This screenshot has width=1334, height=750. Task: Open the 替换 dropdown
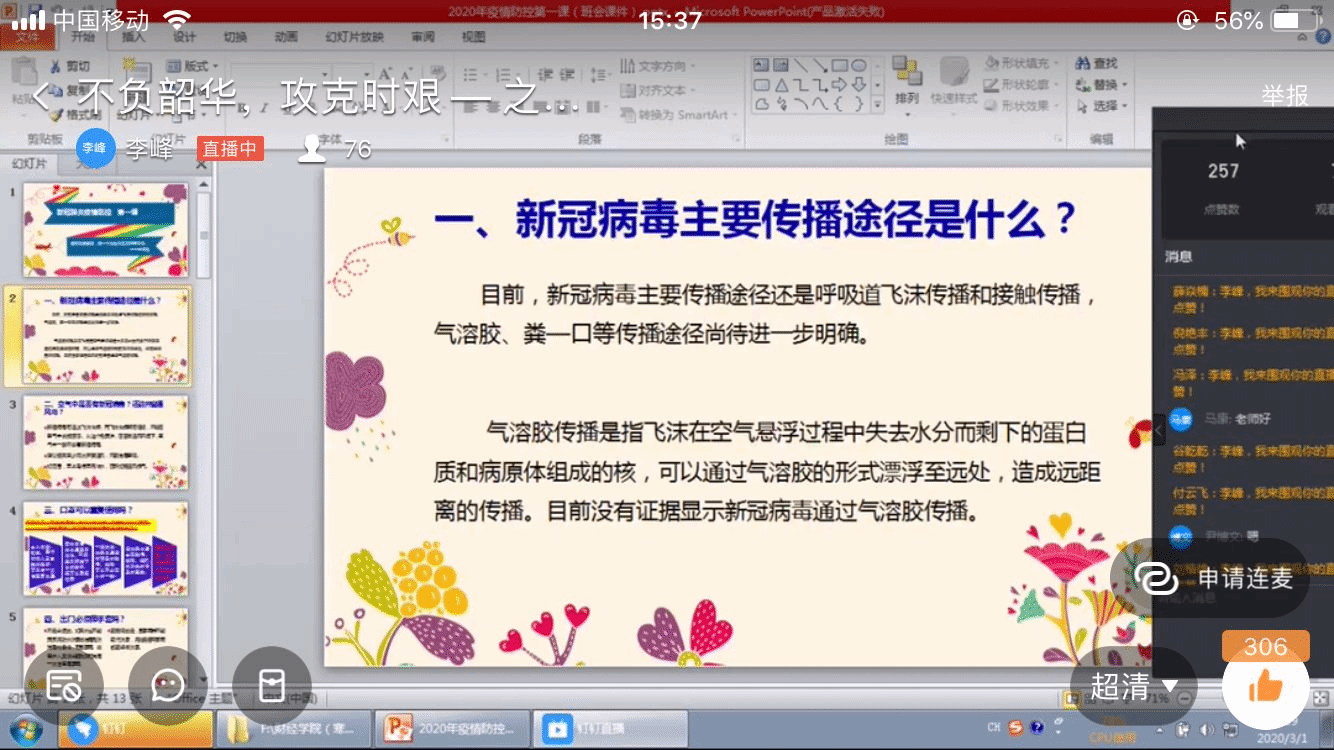coord(1102,85)
